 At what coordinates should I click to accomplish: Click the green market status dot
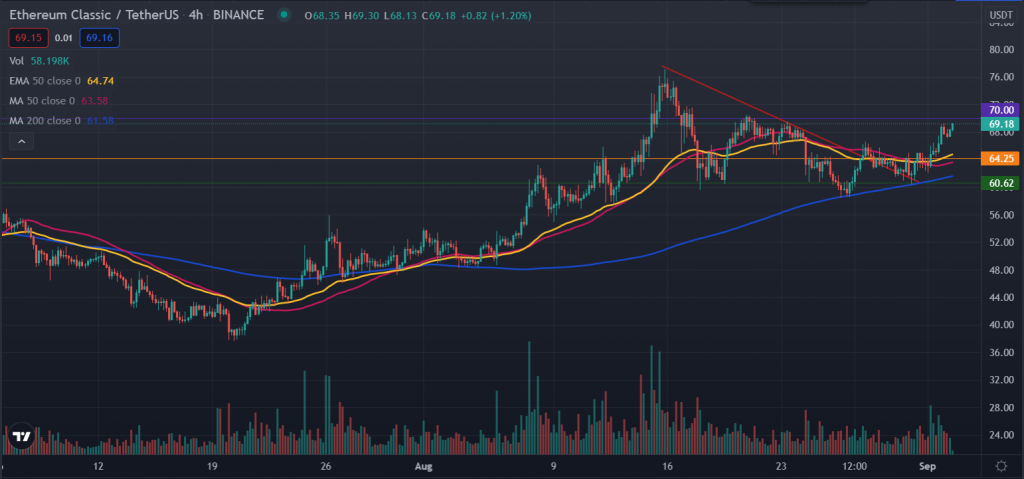coord(283,14)
